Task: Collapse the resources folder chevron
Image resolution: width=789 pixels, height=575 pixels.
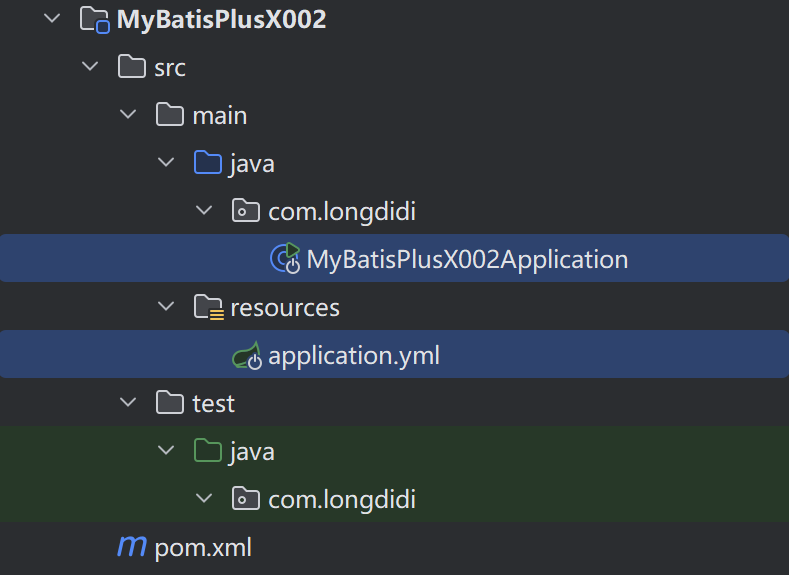Action: (x=166, y=306)
